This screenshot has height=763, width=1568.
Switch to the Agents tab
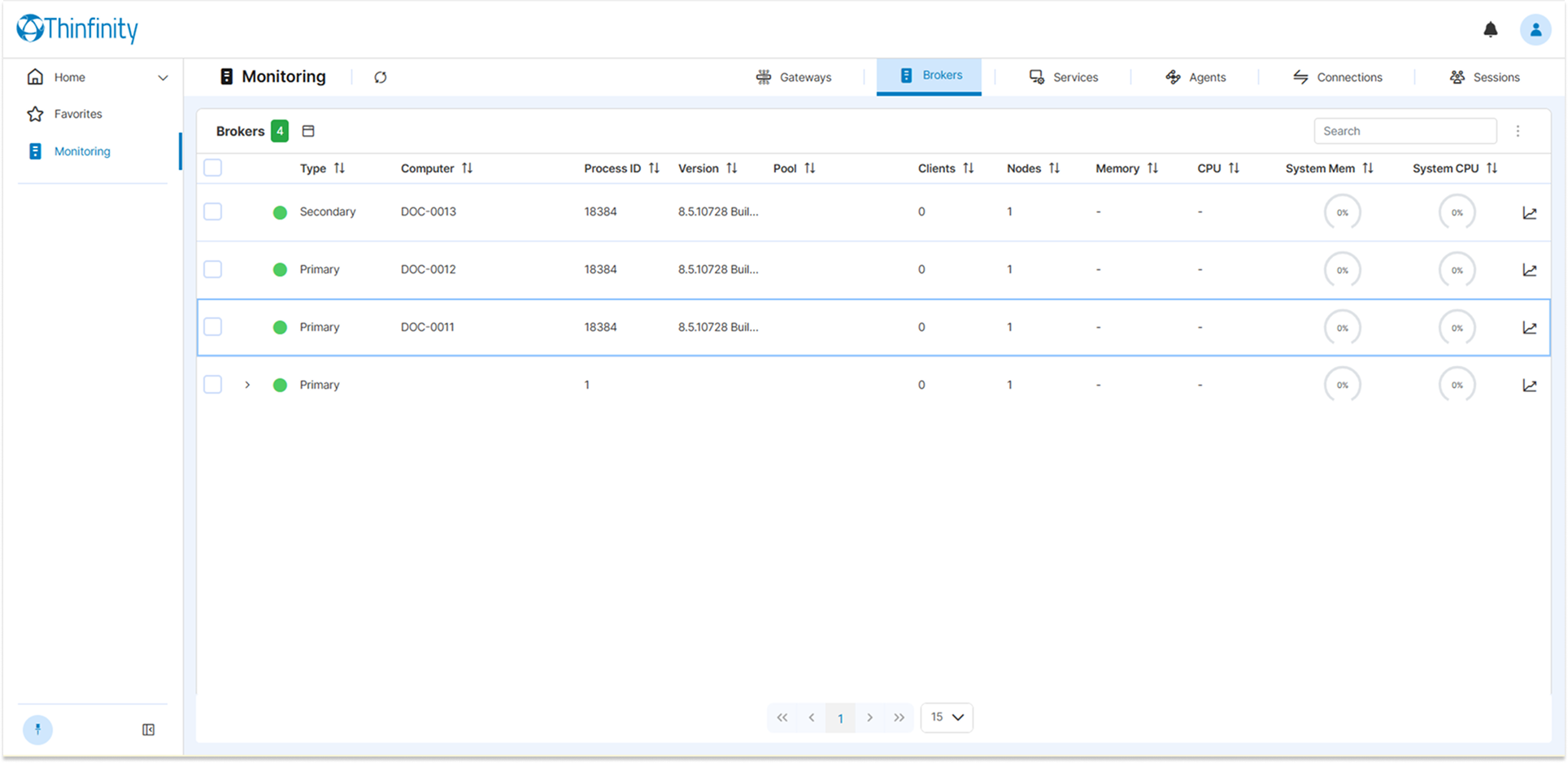click(1196, 77)
